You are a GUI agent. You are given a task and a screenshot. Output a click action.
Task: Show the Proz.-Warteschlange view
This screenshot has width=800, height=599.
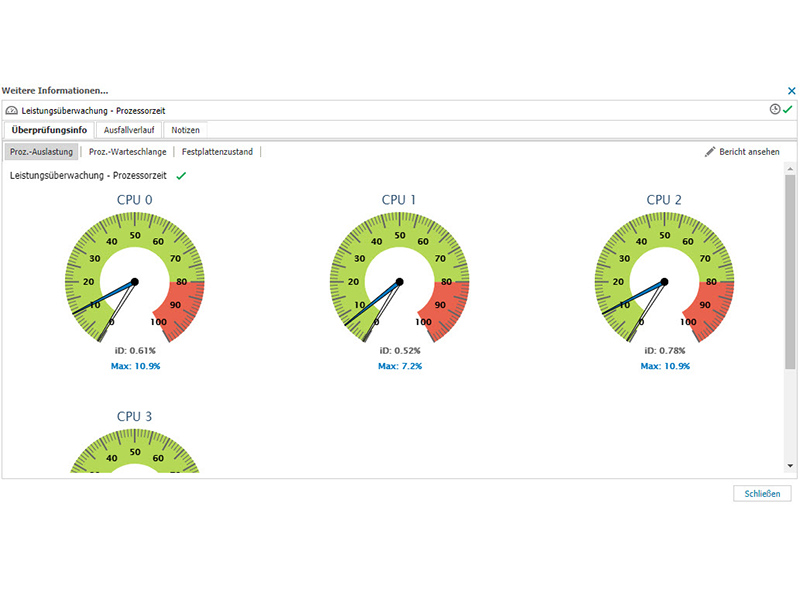pyautogui.click(x=127, y=152)
